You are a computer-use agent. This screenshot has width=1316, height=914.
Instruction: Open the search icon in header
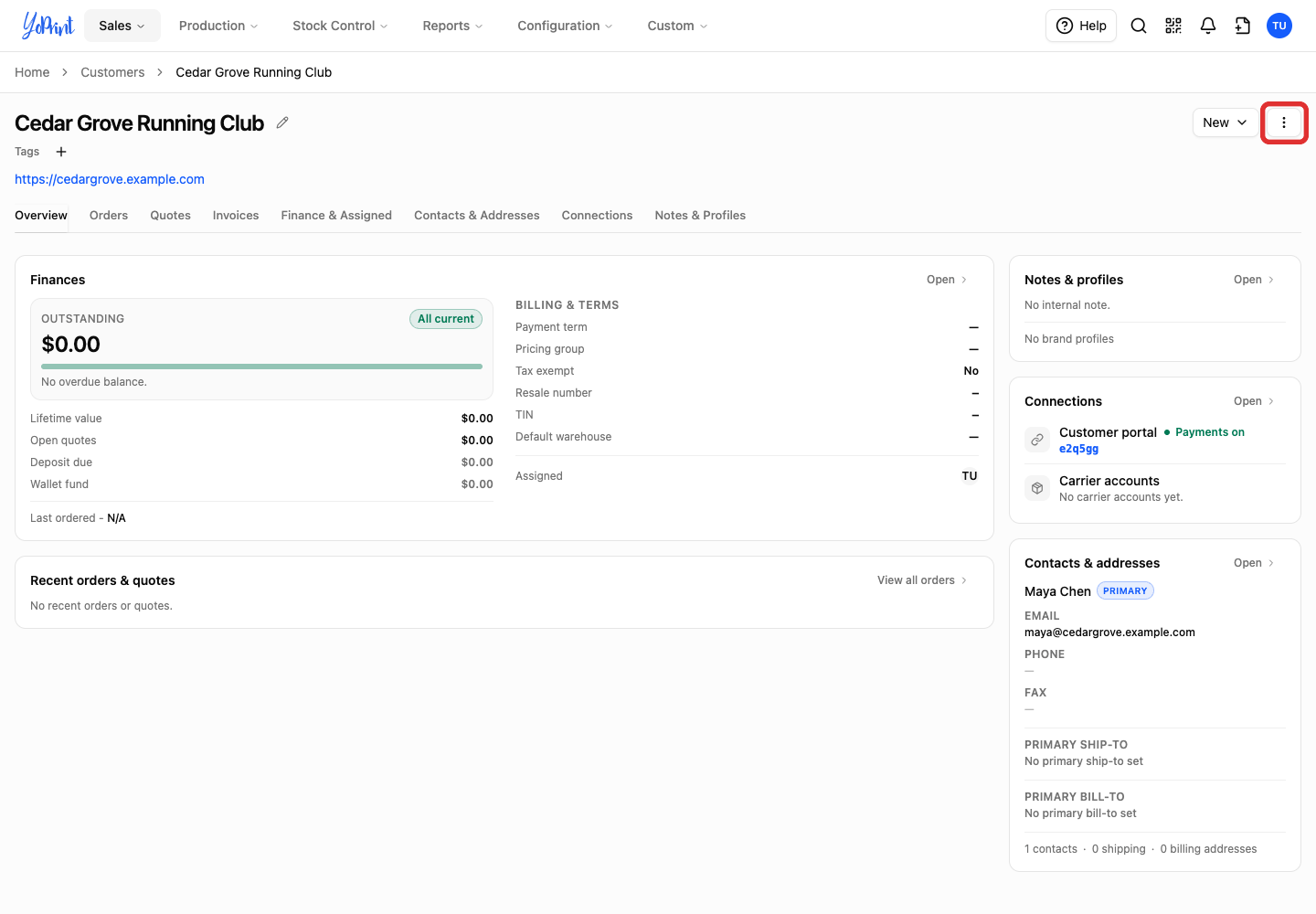(1139, 26)
